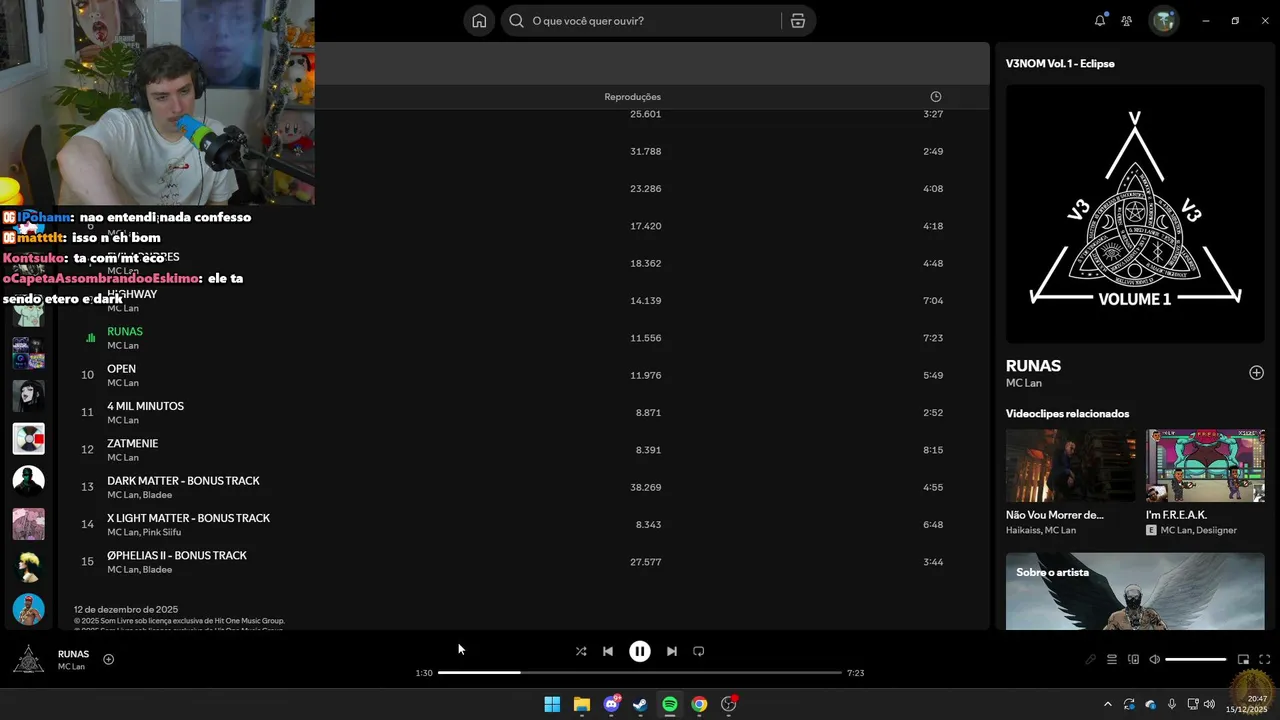Viewport: 1280px width, 720px height.
Task: Add RUNAS via plus icon in right panel
Action: pos(1256,373)
